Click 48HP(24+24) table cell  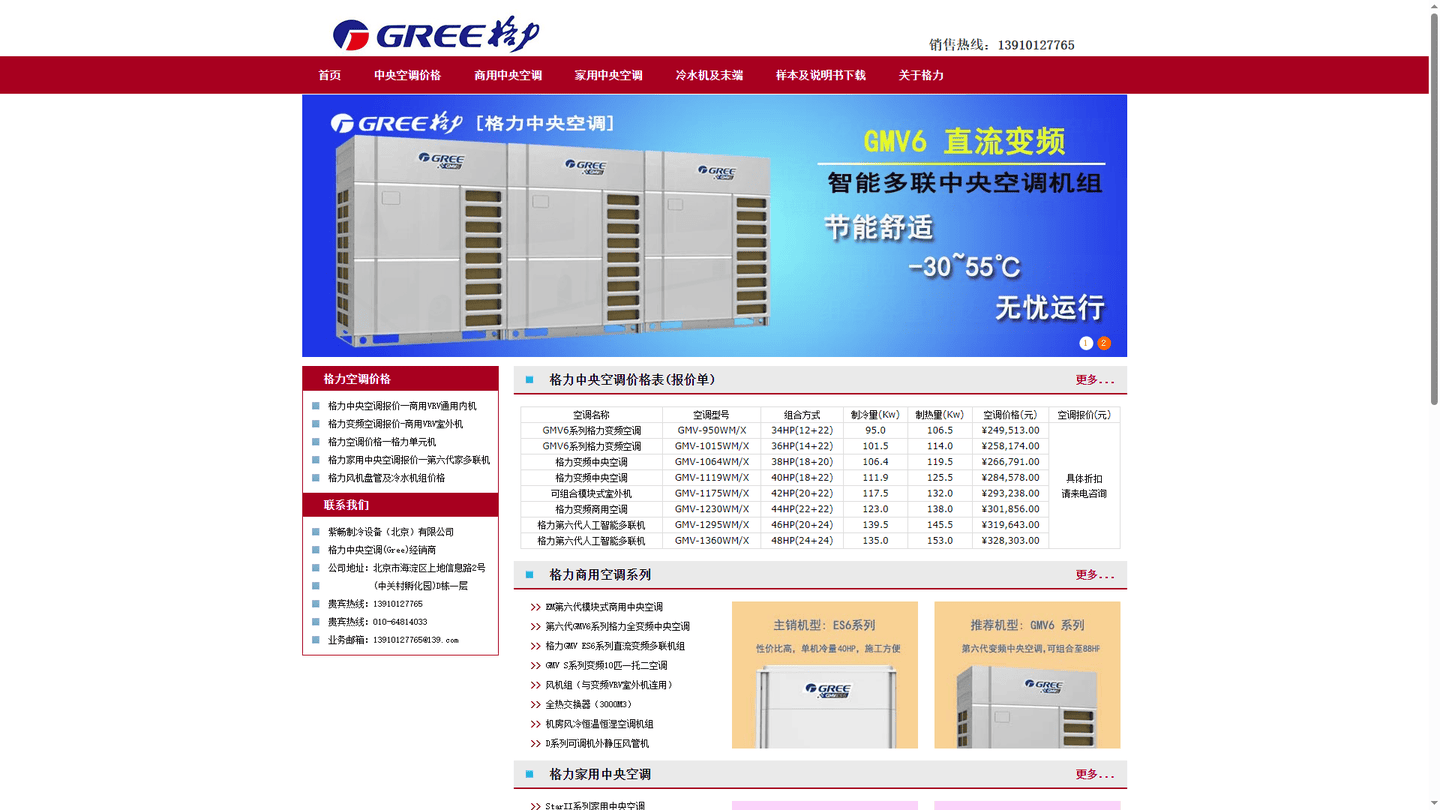click(x=802, y=541)
